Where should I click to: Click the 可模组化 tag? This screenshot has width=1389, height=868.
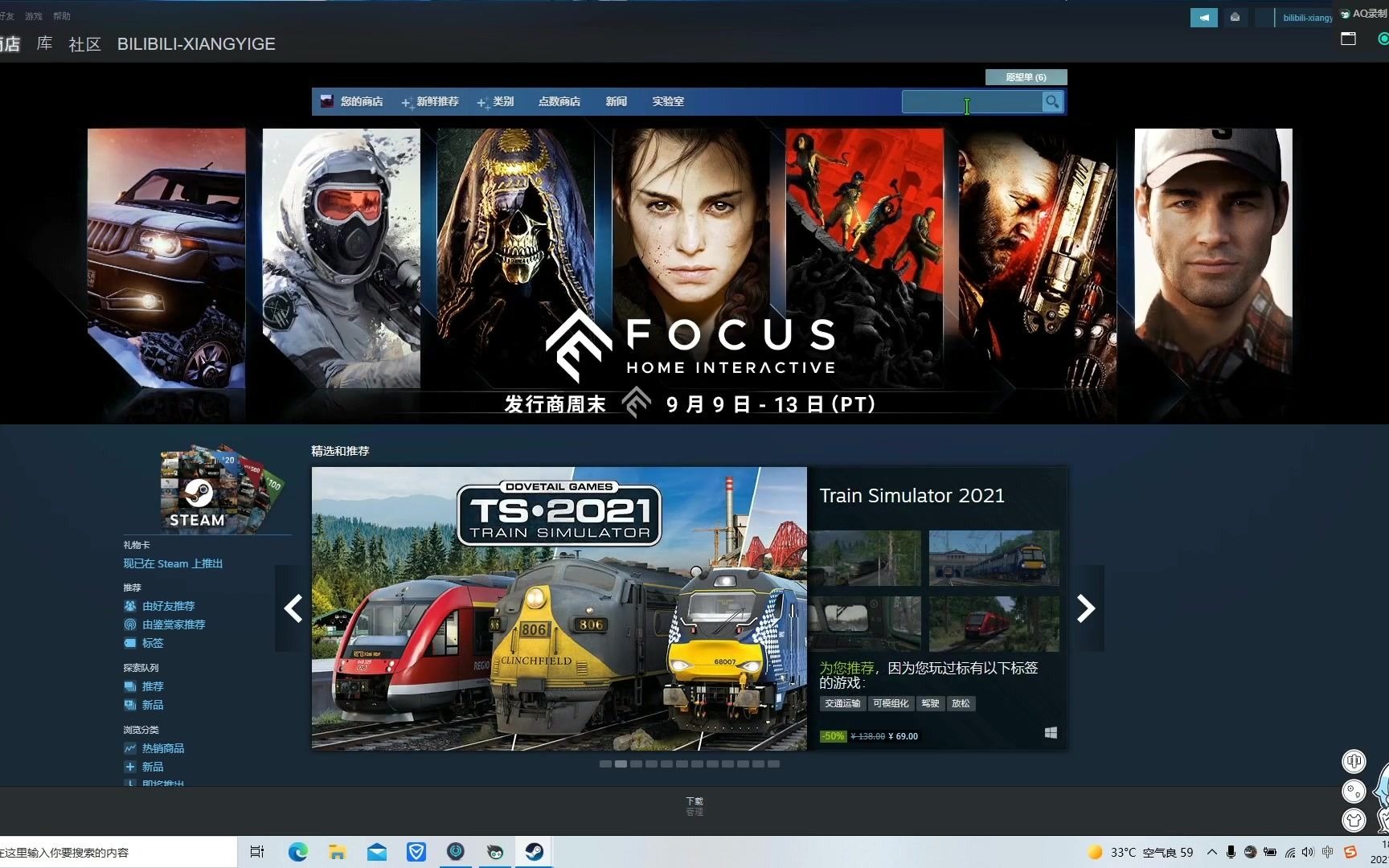(x=891, y=703)
